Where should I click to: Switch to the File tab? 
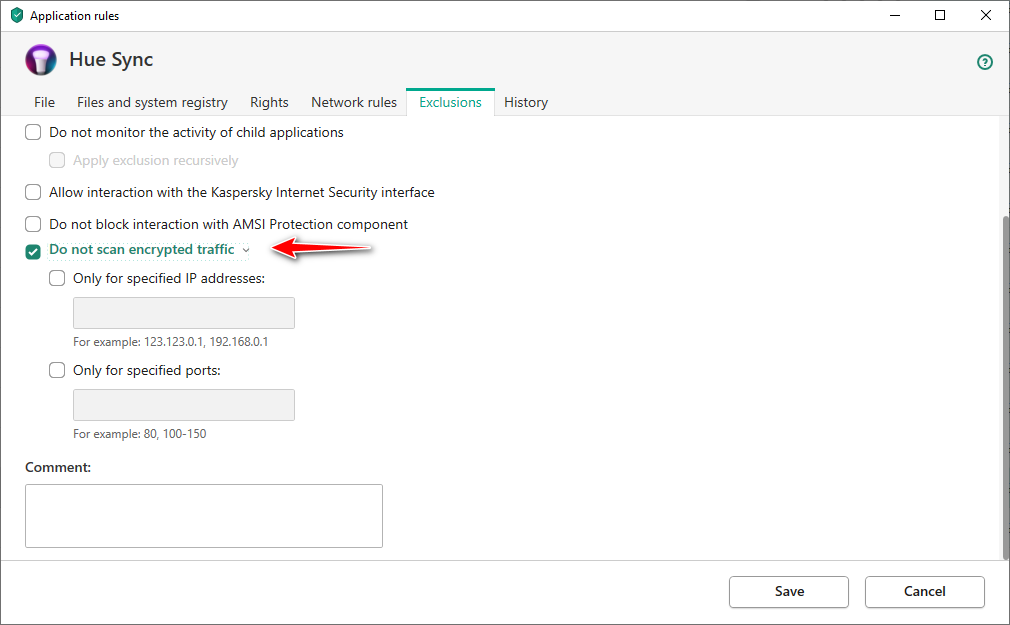[x=44, y=102]
